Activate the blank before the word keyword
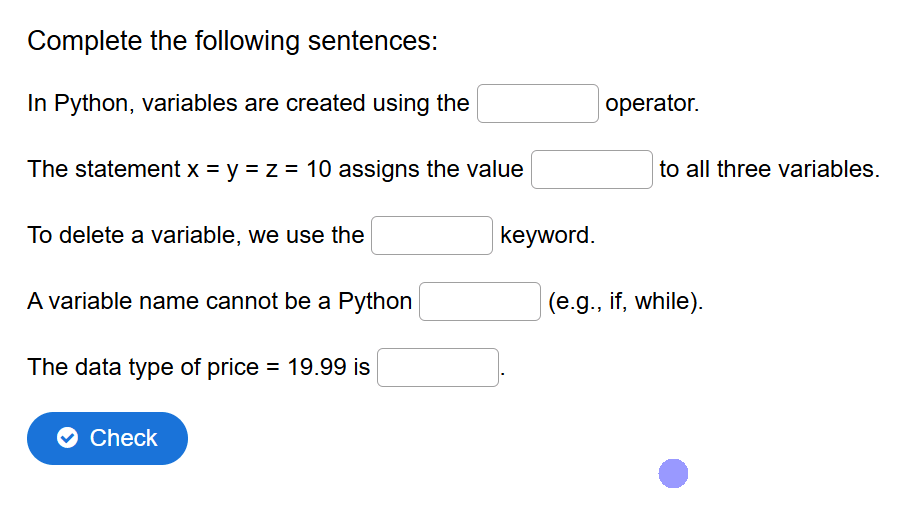924x511 pixels. [x=432, y=236]
